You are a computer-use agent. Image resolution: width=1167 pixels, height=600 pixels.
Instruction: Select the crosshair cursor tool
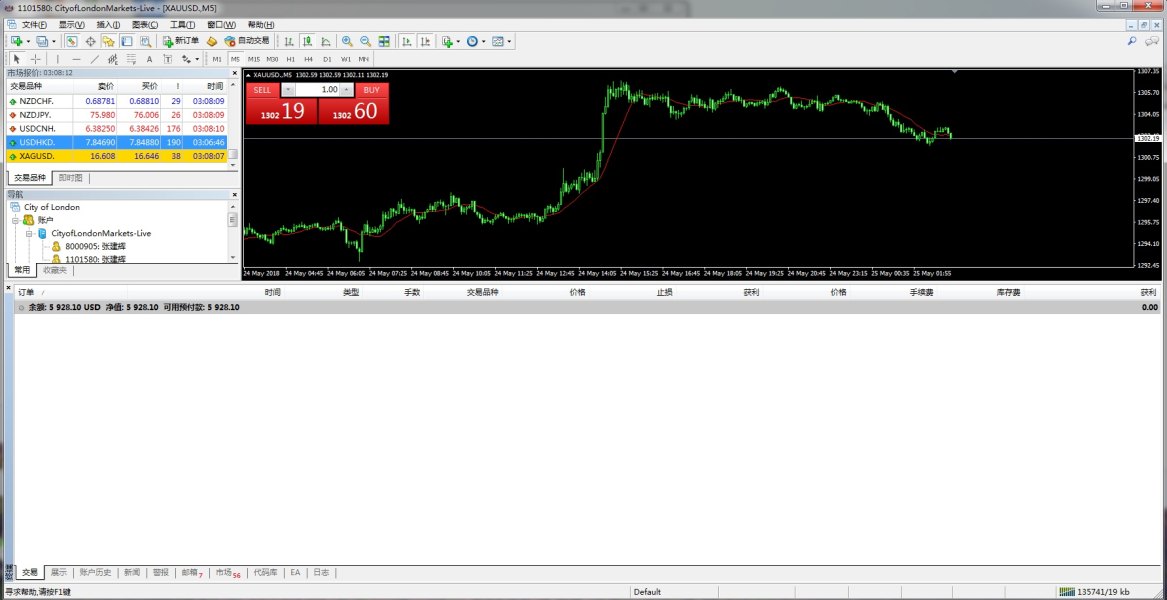click(35, 59)
